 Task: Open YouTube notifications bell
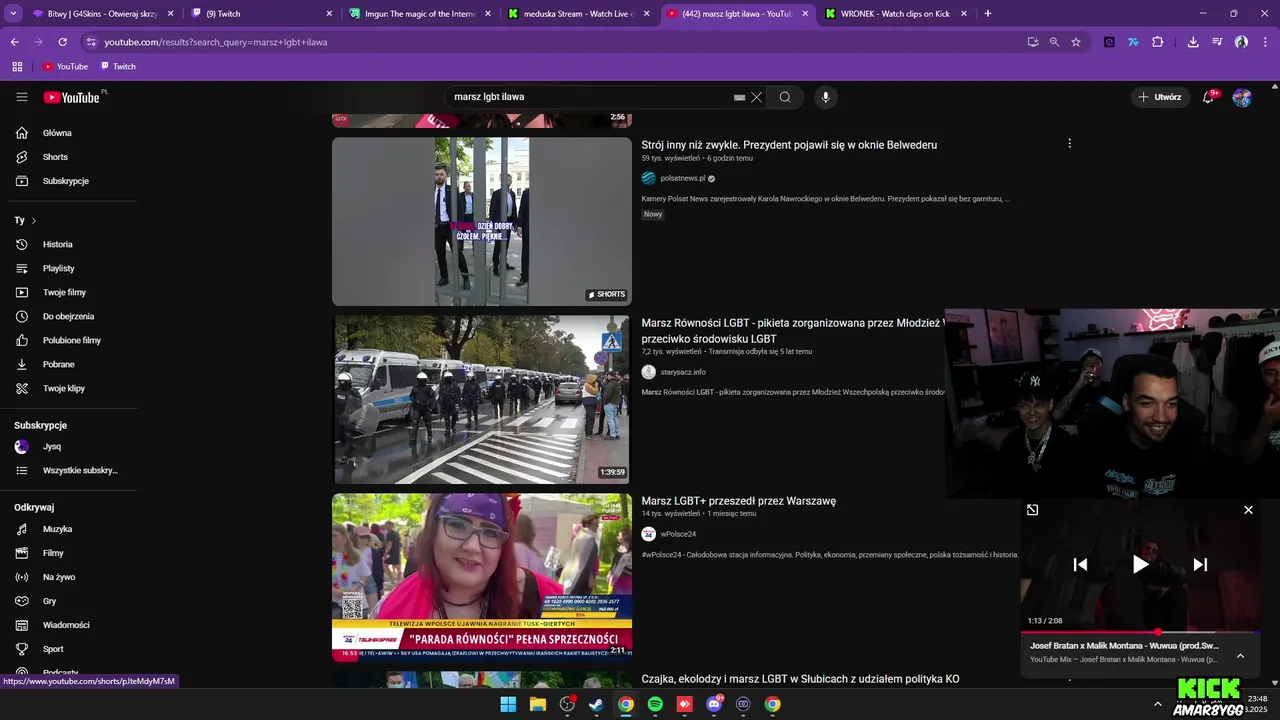click(x=1209, y=97)
